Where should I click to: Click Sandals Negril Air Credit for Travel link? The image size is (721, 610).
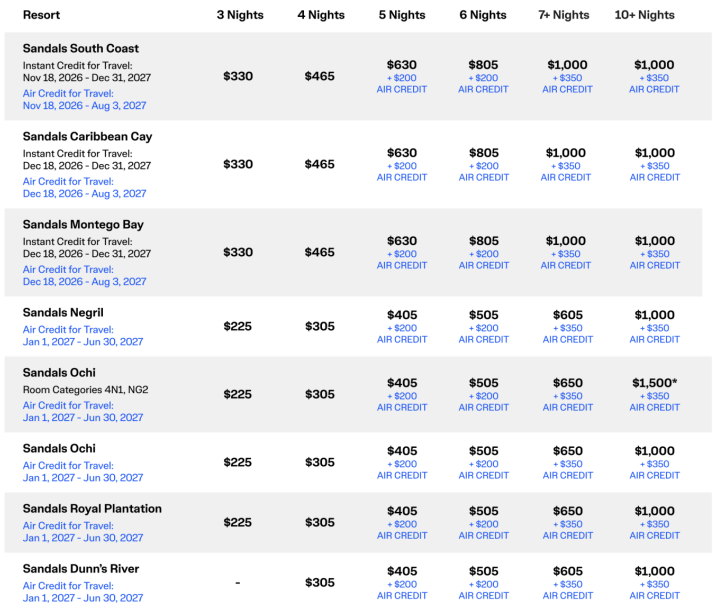point(69,330)
